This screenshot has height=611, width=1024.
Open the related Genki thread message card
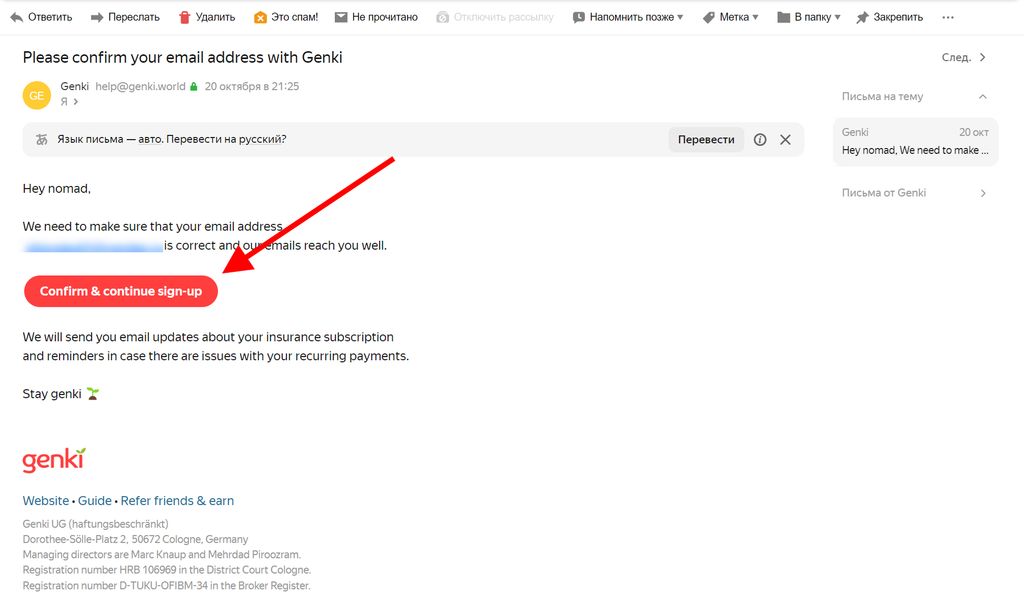click(x=915, y=141)
